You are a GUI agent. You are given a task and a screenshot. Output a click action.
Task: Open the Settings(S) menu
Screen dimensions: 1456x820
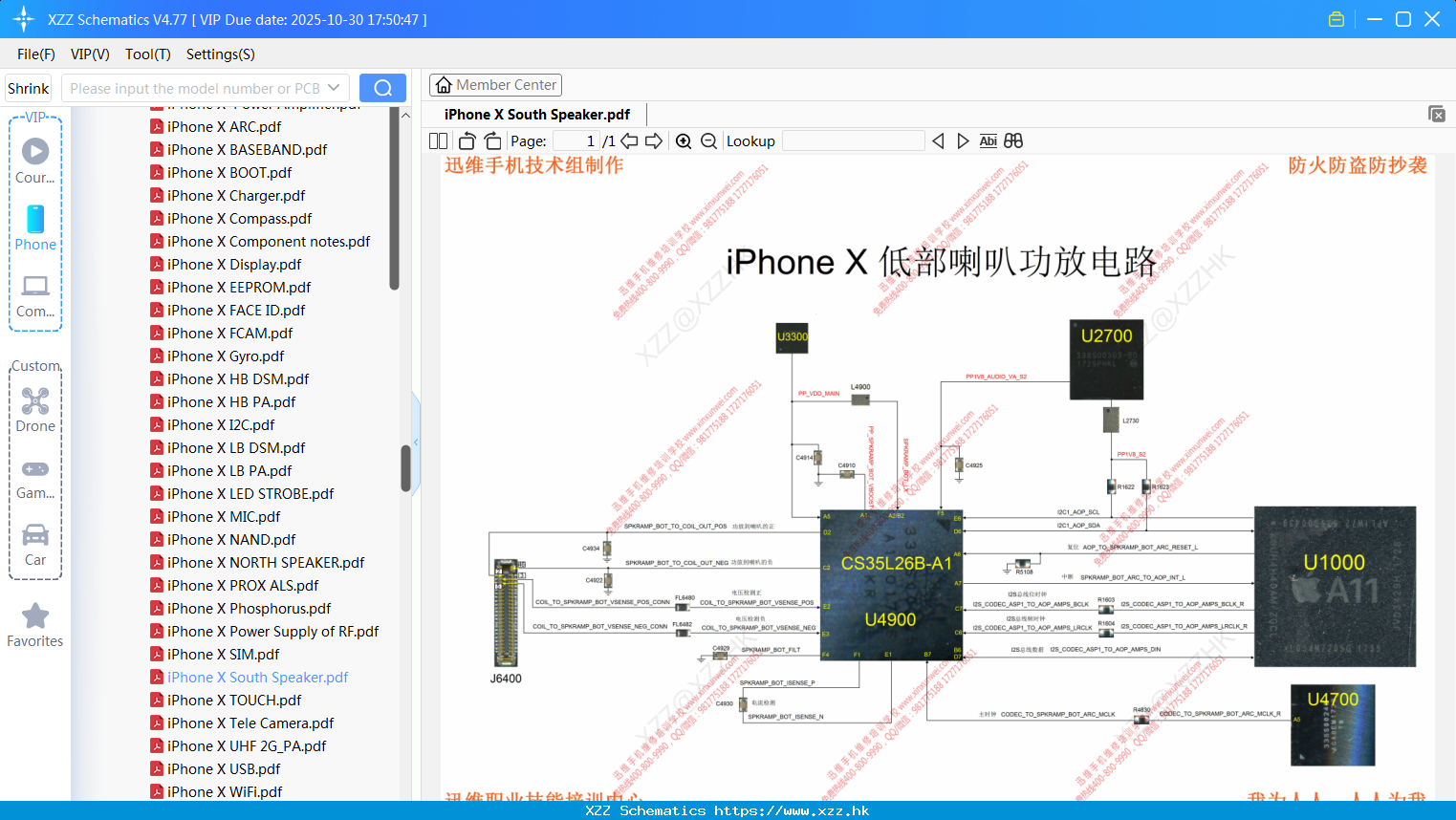pyautogui.click(x=220, y=54)
